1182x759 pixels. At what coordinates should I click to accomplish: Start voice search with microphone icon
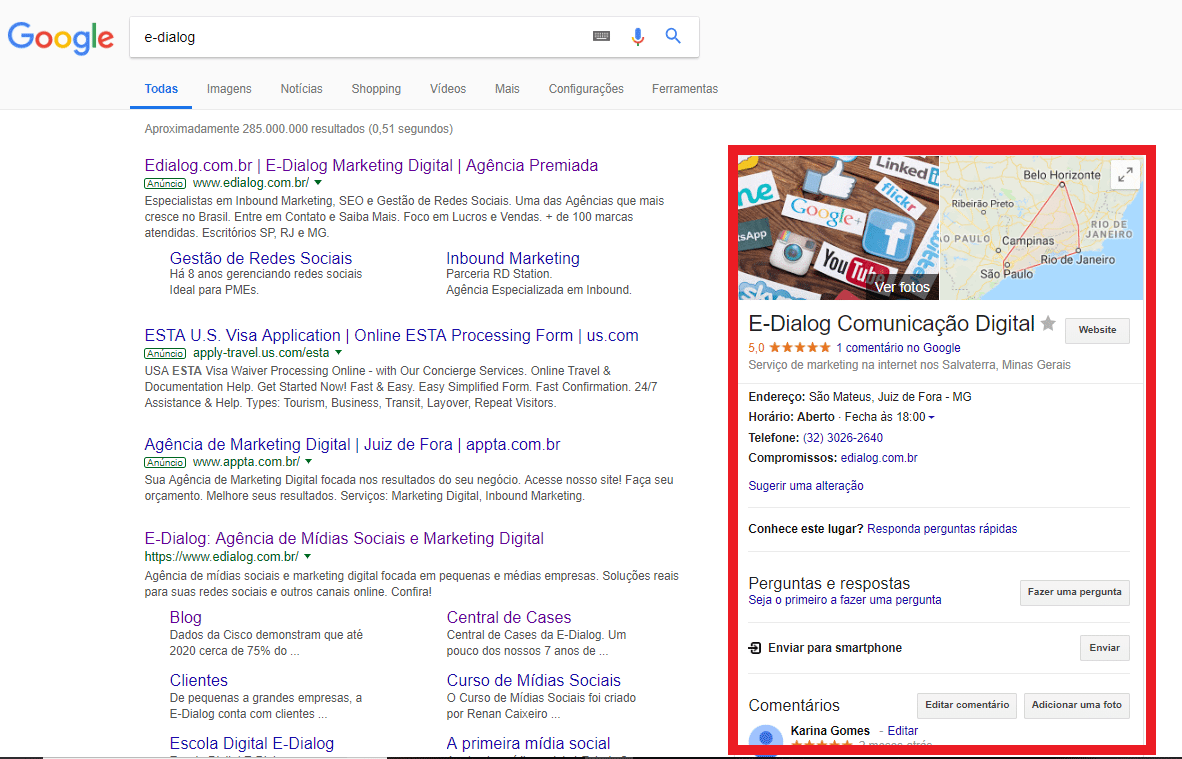point(638,37)
